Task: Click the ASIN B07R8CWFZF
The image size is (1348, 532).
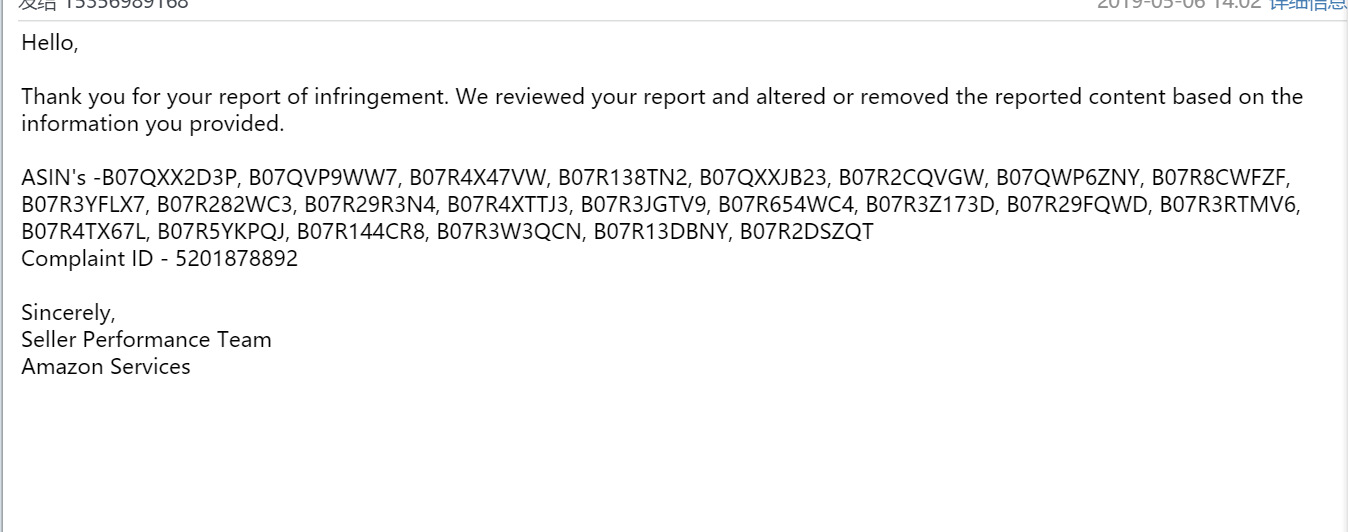Action: 1221,178
